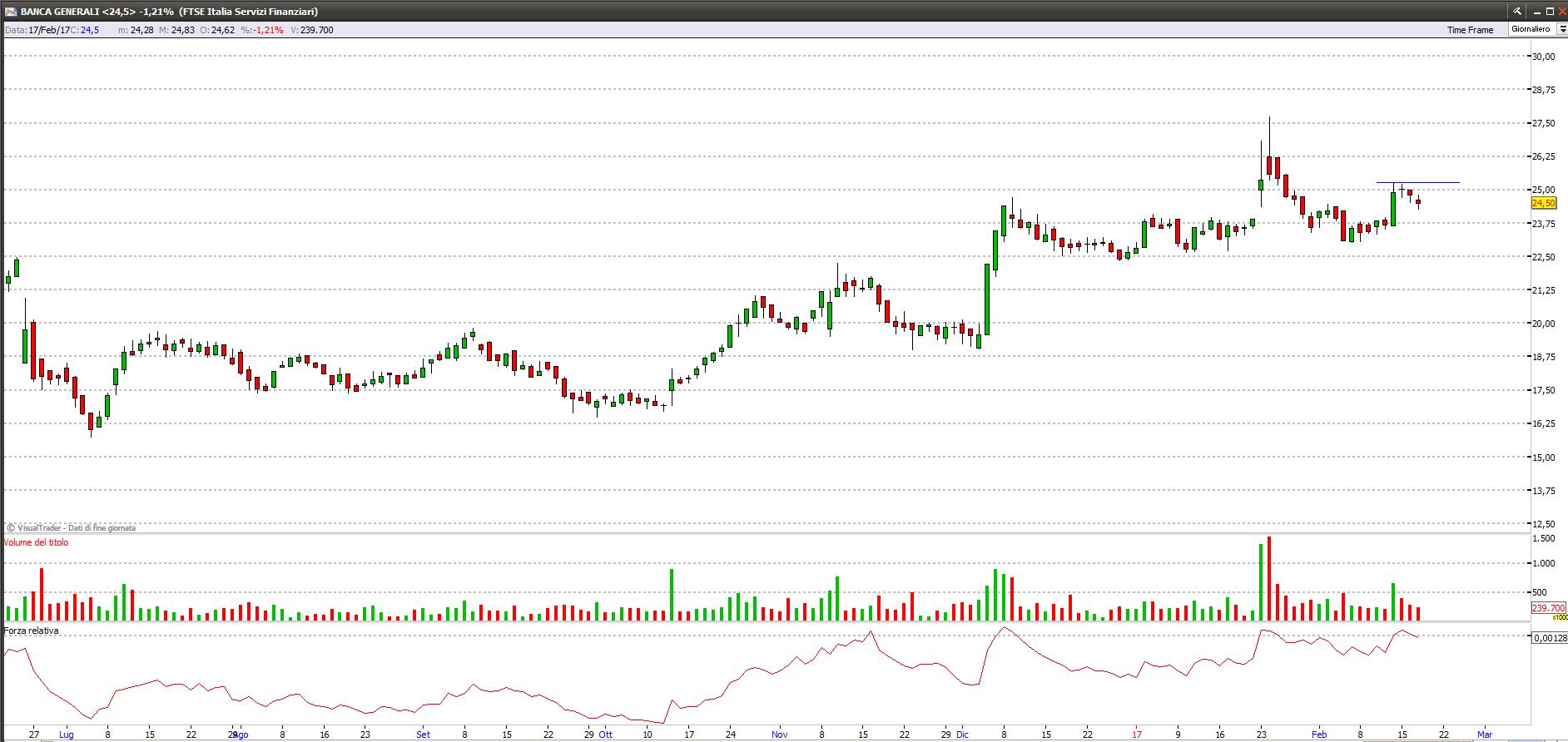Click the volume value 239.700 in info bar

pyautogui.click(x=316, y=30)
